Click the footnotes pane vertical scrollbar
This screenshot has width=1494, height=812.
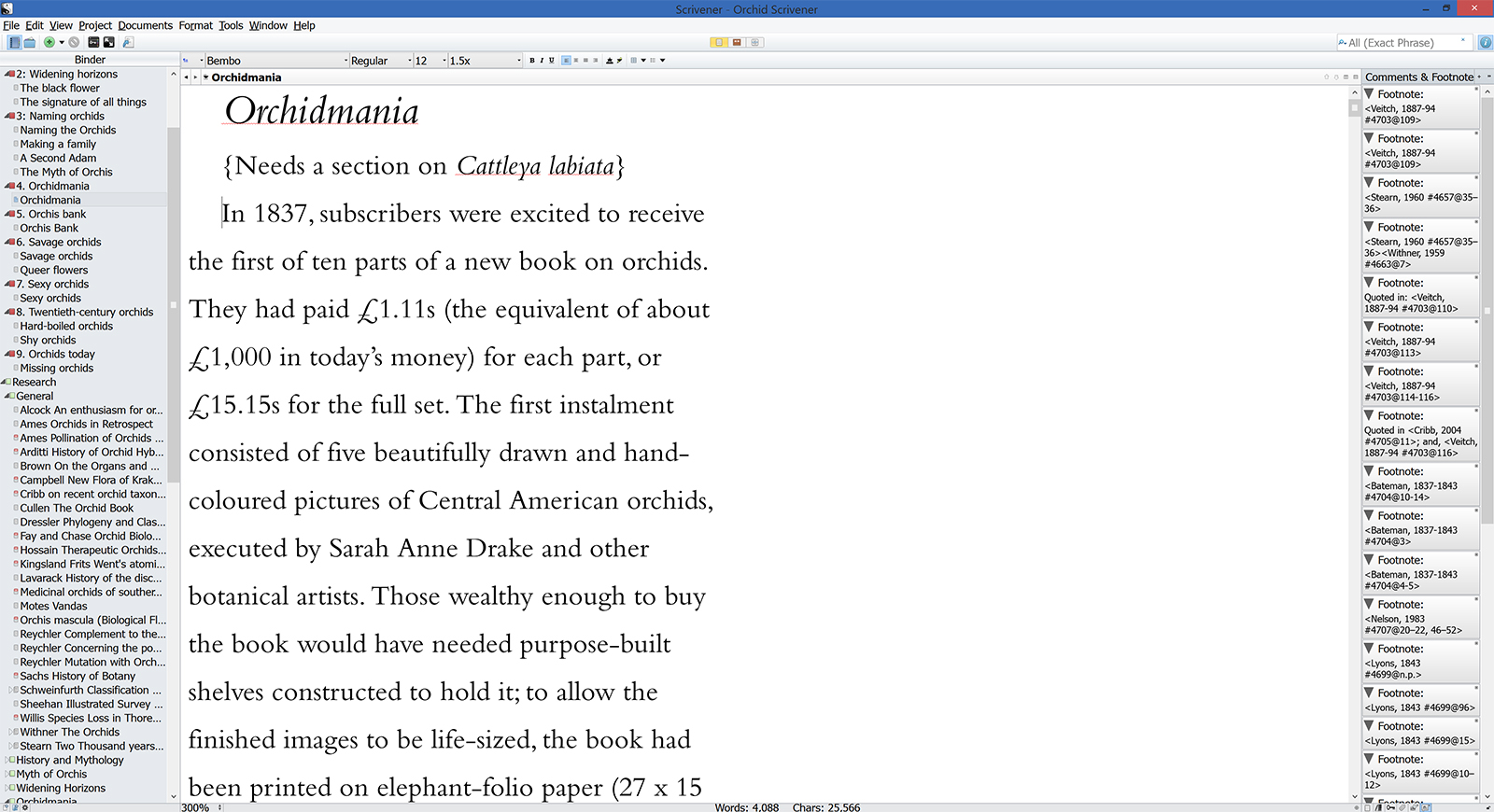tap(1487, 443)
